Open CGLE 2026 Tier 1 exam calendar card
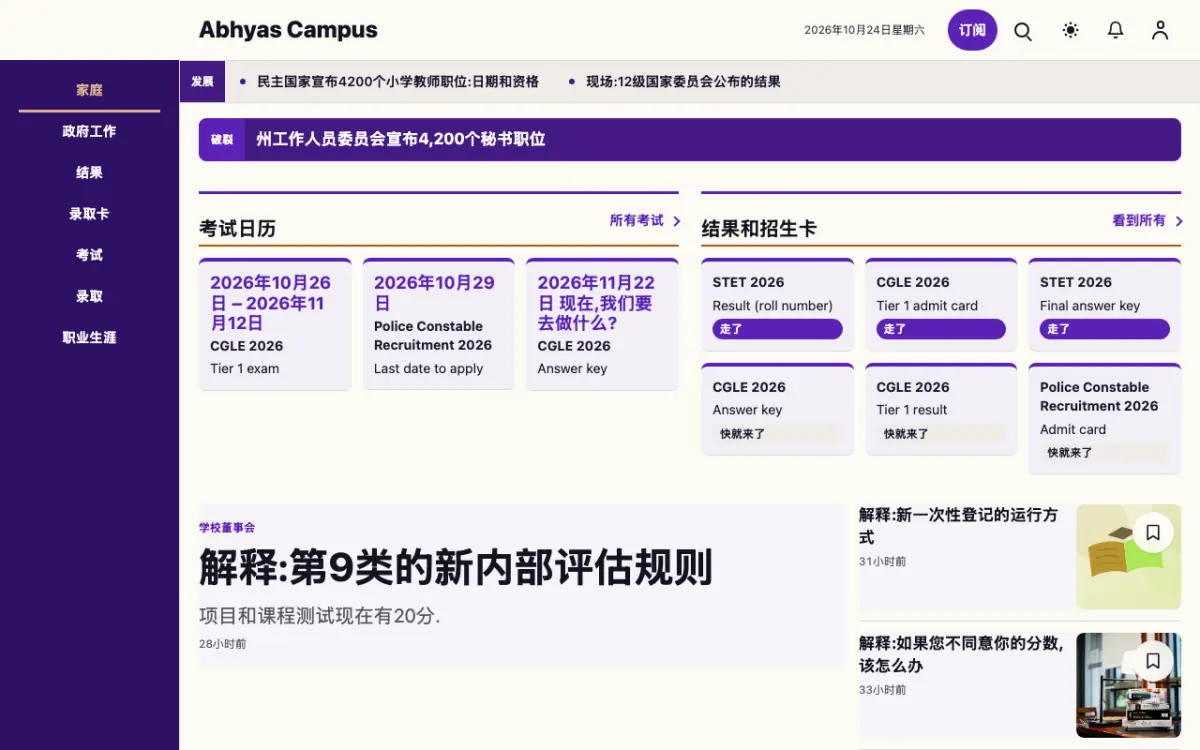1200x750 pixels. [x=275, y=324]
